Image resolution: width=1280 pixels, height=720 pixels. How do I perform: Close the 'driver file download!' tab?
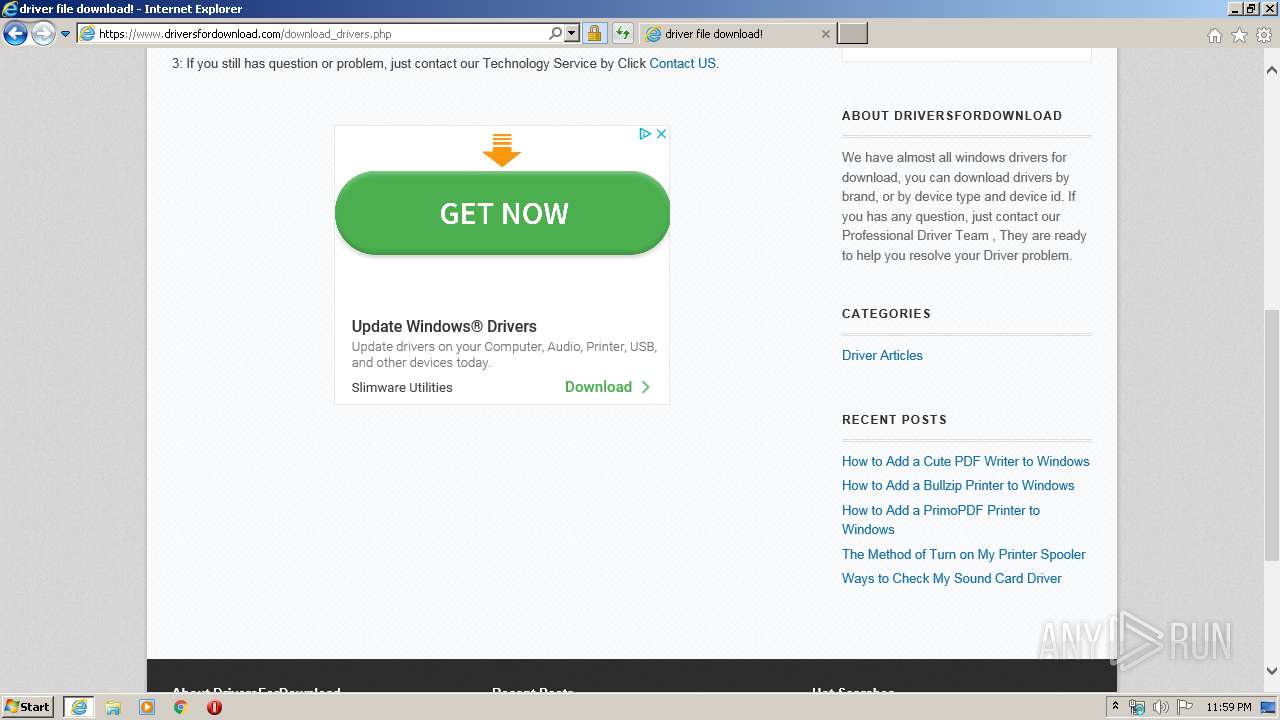point(825,34)
